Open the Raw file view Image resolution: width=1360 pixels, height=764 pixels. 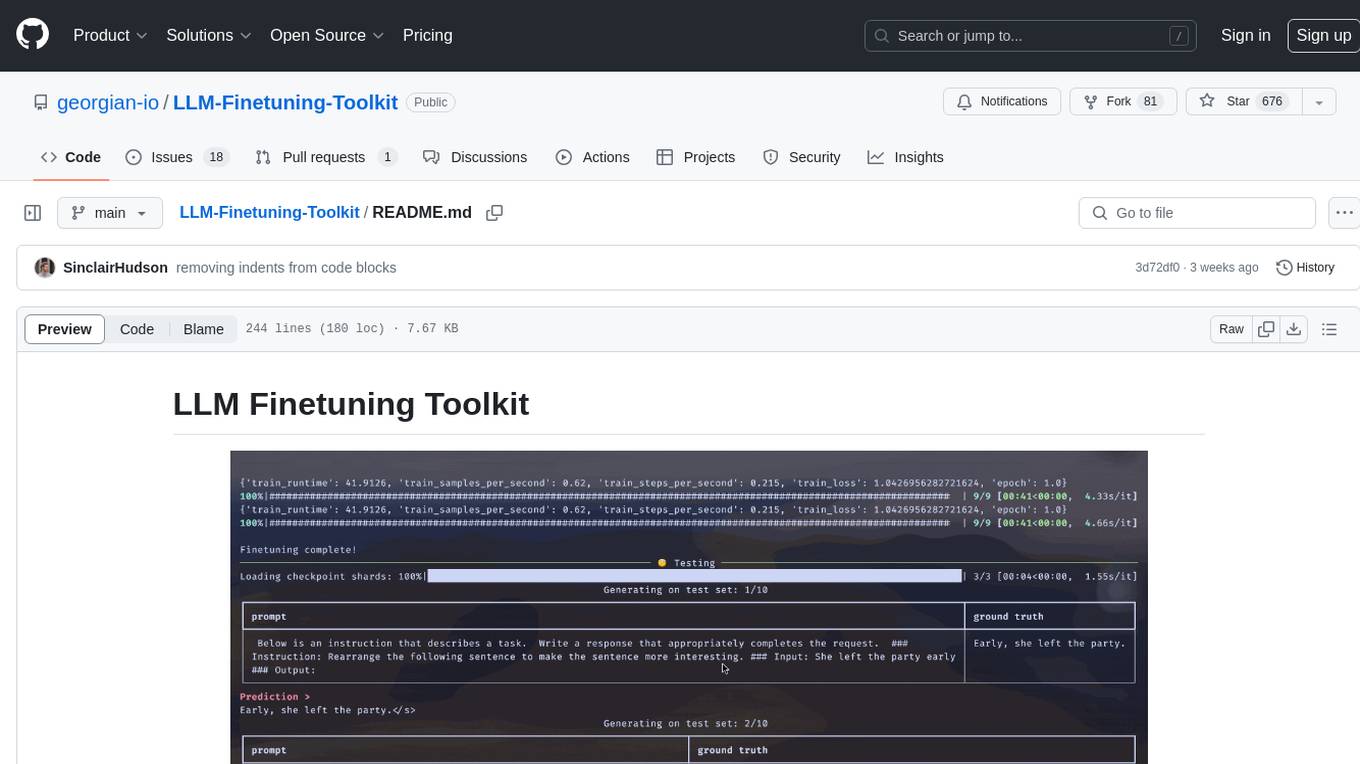(1231, 329)
